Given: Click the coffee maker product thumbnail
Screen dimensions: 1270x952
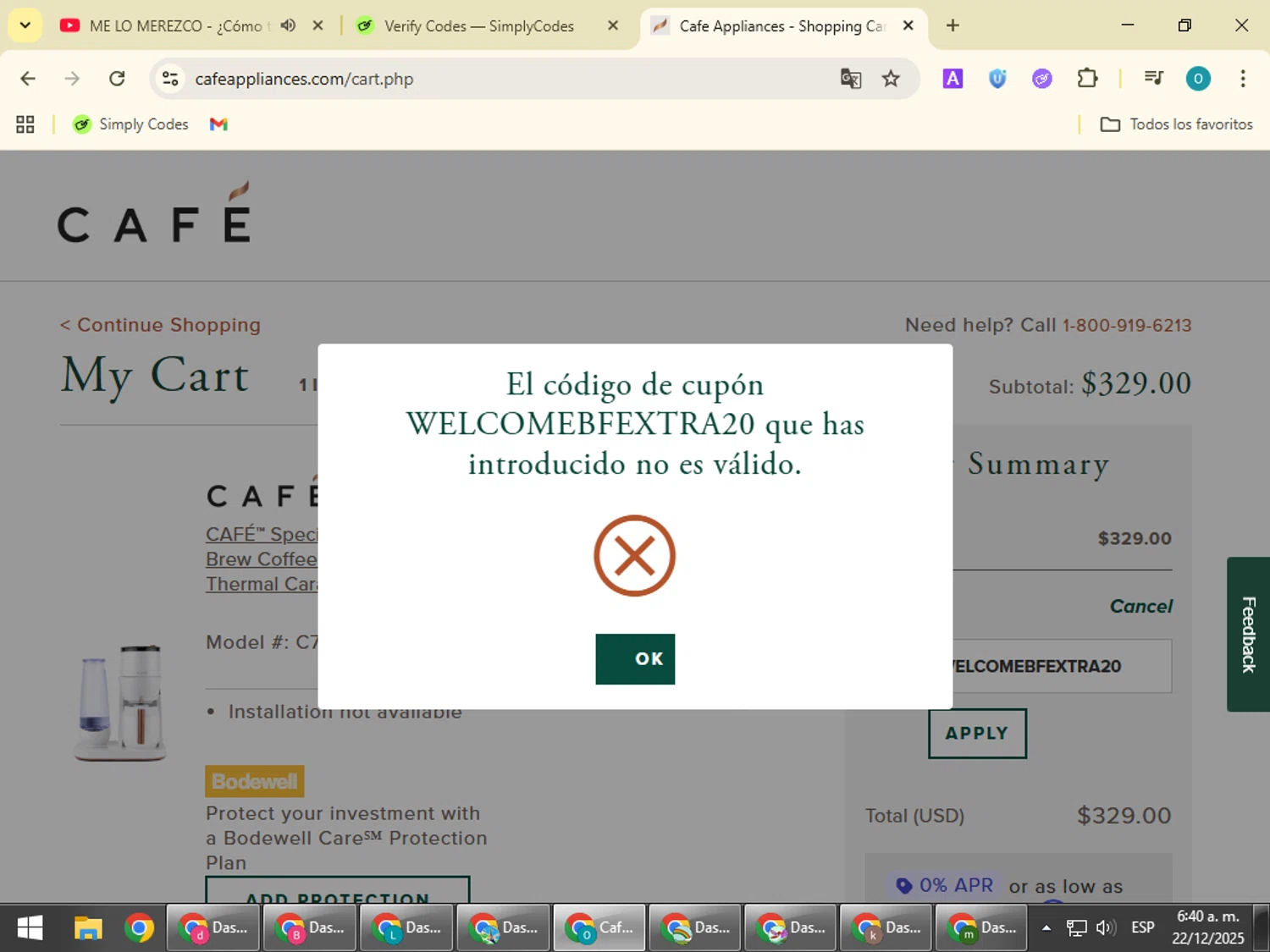Looking at the screenshot, I should point(120,702).
